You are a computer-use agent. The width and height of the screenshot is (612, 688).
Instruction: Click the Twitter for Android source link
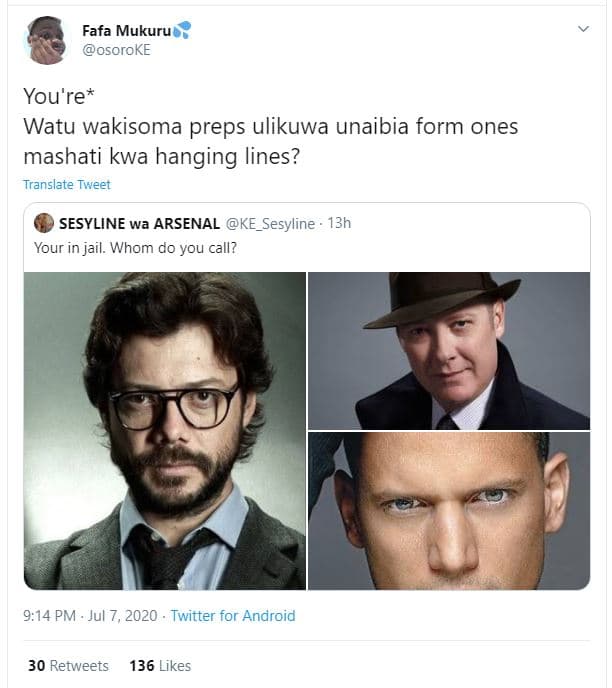233,616
